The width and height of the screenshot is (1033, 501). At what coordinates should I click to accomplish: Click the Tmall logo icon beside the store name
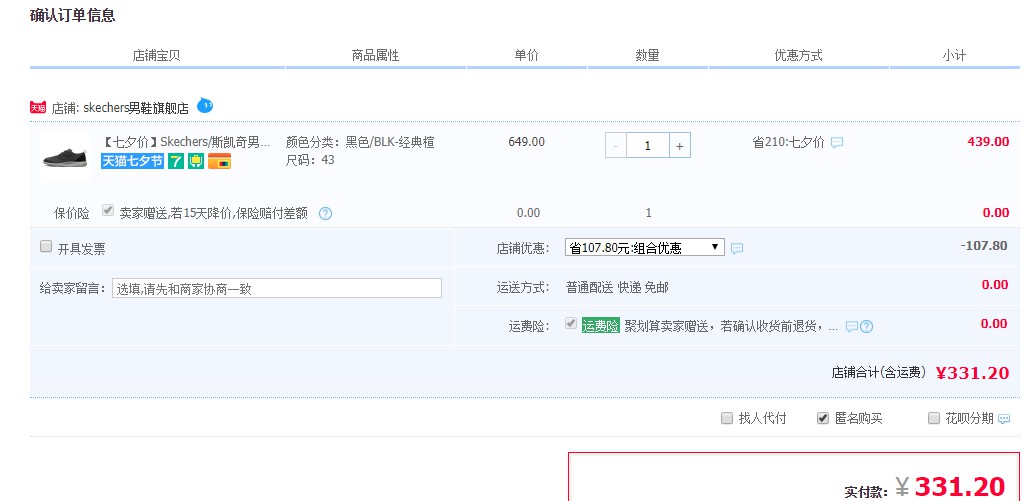(38, 107)
